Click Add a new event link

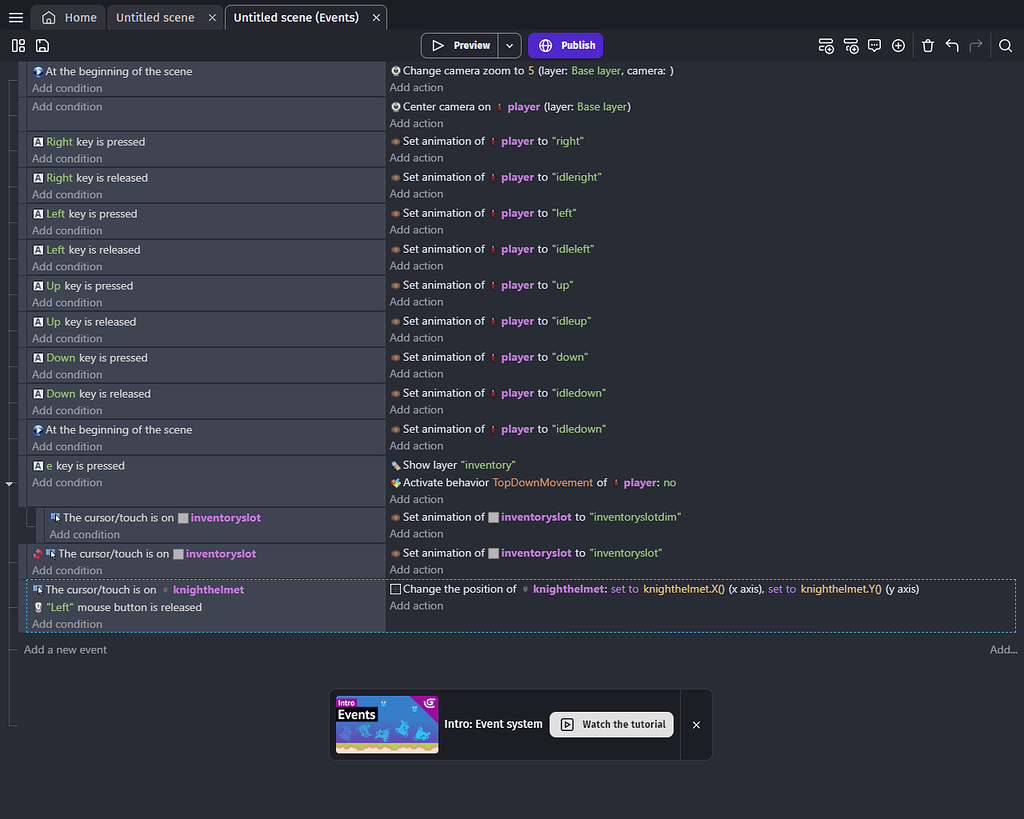tap(64, 649)
